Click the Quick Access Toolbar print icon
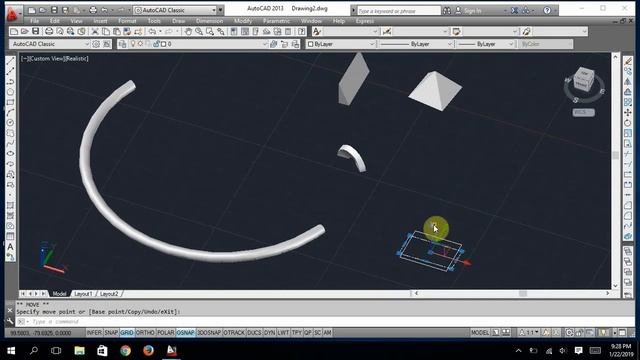This screenshot has width=640, height=360. coord(93,10)
